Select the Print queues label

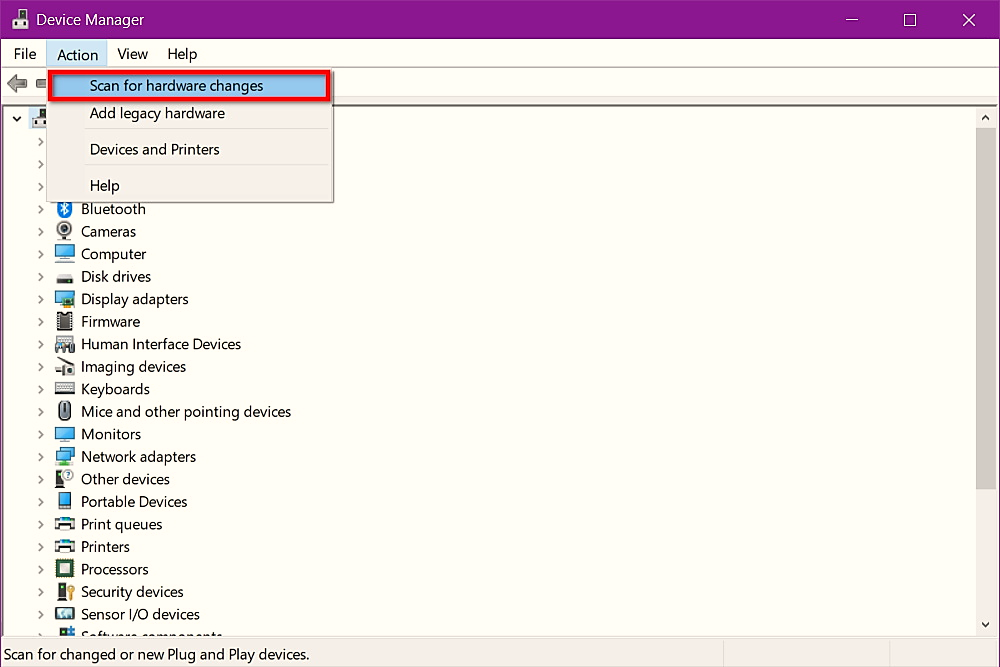coord(121,525)
